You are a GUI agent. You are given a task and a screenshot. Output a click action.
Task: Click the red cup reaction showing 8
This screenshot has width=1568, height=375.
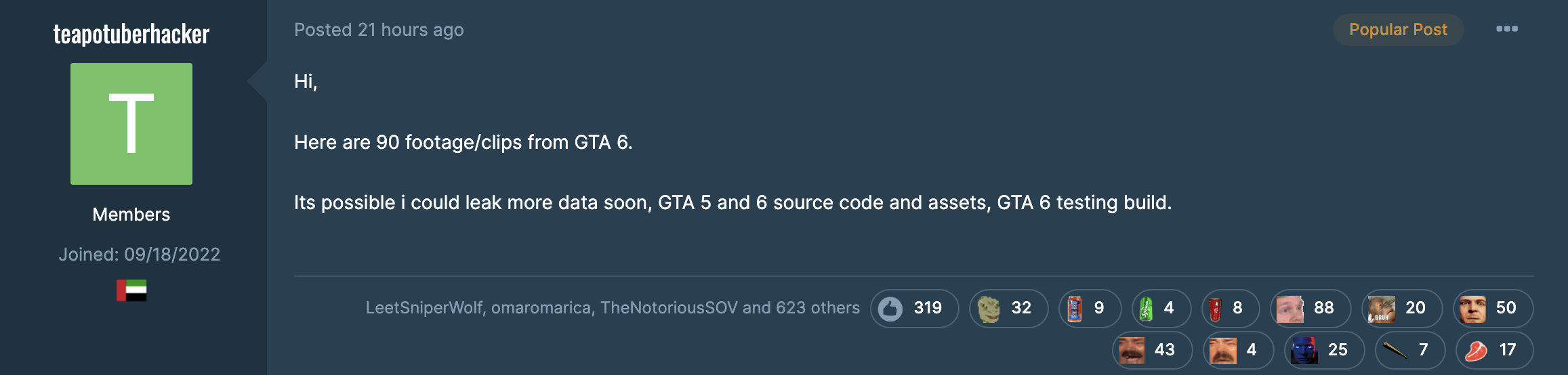point(1231,309)
